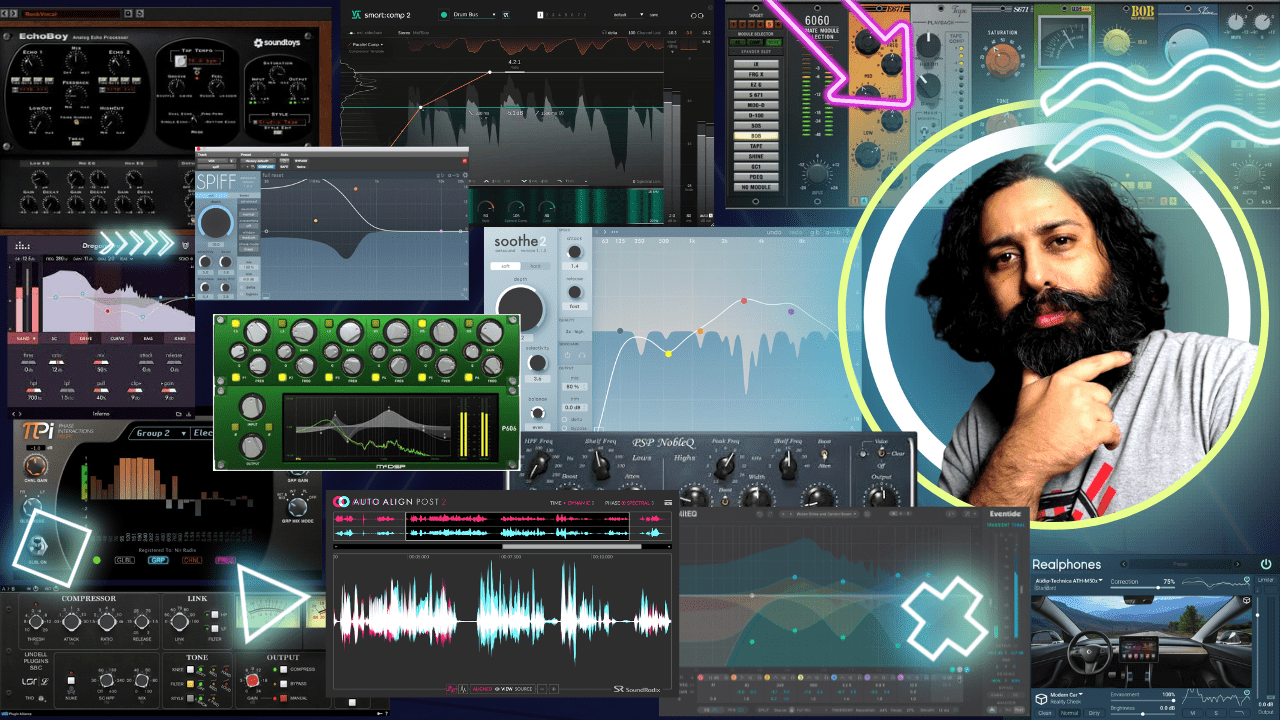Select the purple soothe2 EQ node
The image size is (1280, 720).
(x=791, y=312)
